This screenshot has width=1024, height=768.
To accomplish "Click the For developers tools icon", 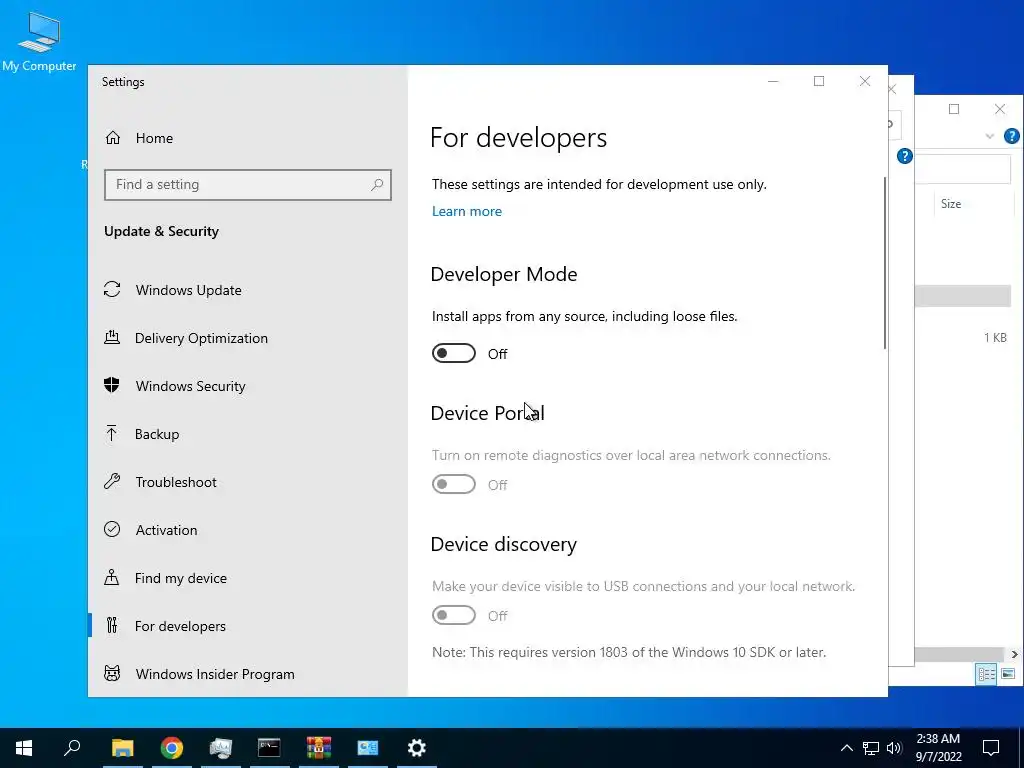I will [x=112, y=626].
